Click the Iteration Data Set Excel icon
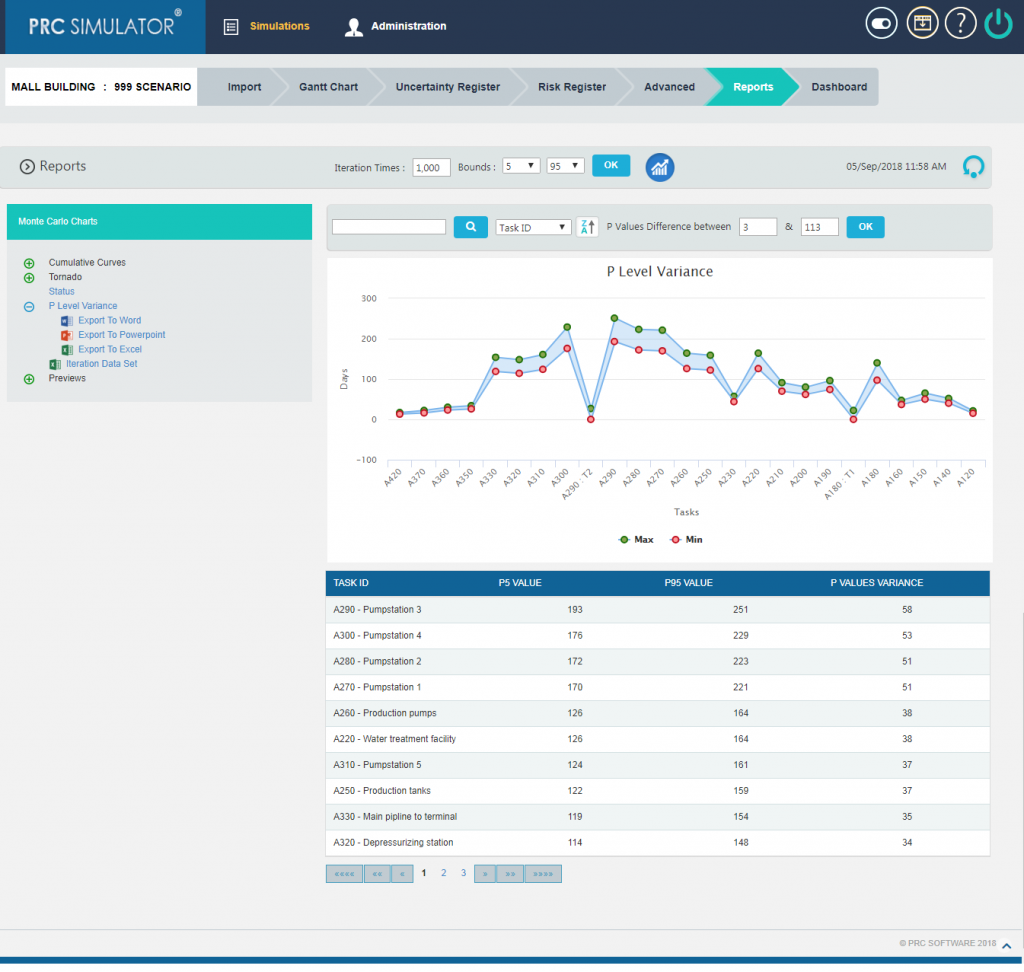The height and width of the screenshot is (972, 1024). pyautogui.click(x=56, y=364)
